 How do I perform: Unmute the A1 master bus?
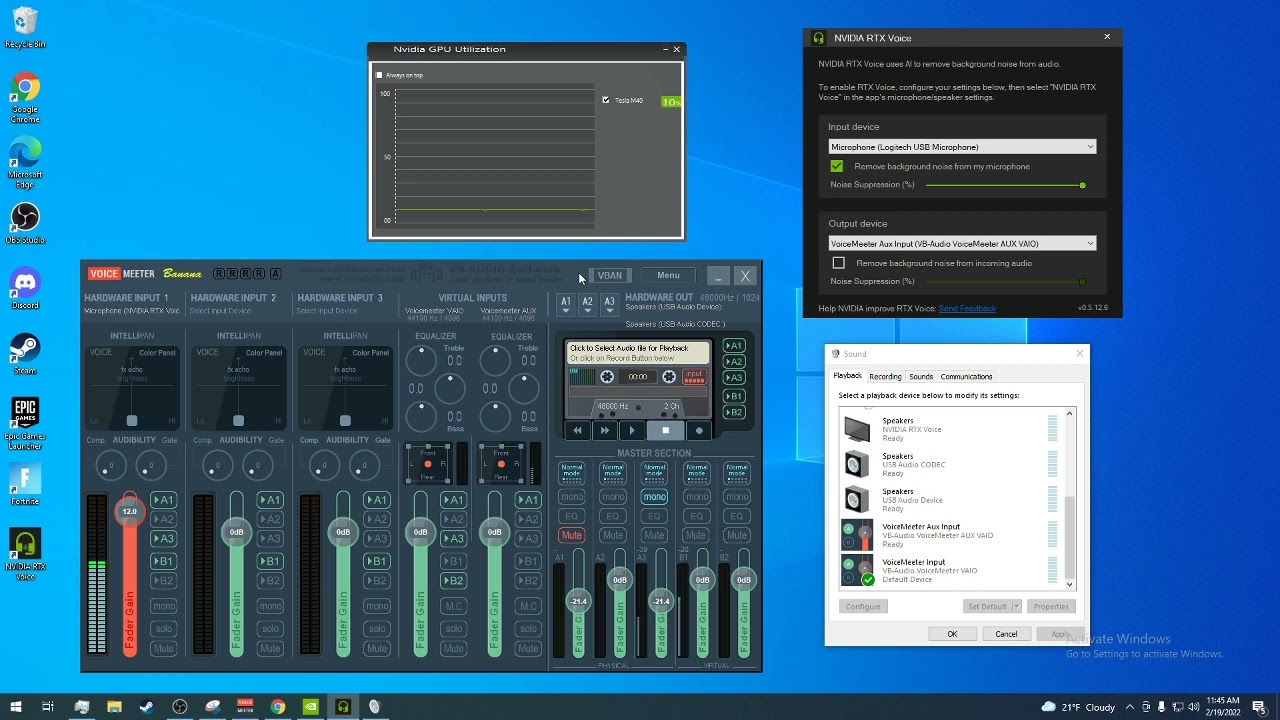point(571,535)
